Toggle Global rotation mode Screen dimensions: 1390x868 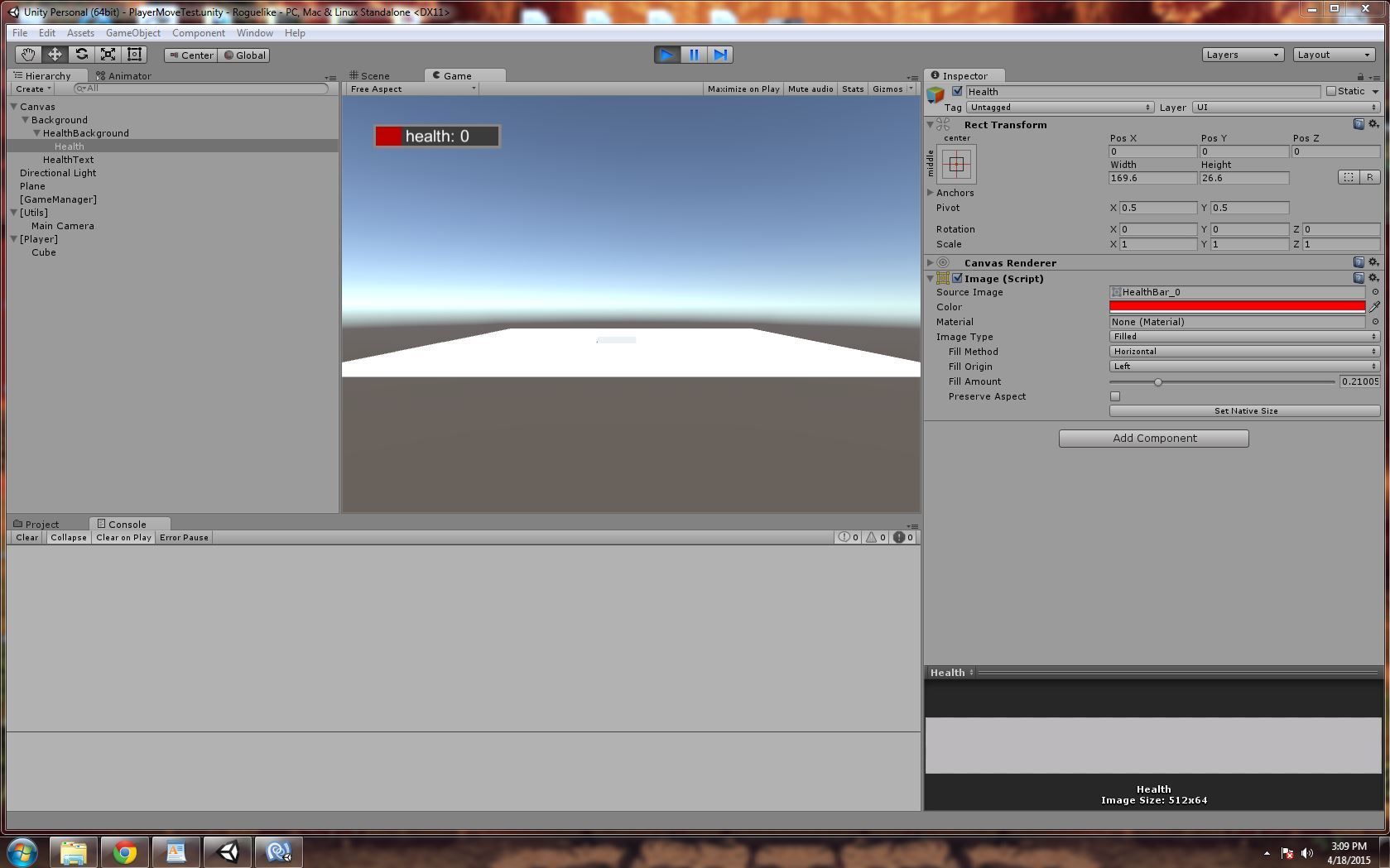244,55
